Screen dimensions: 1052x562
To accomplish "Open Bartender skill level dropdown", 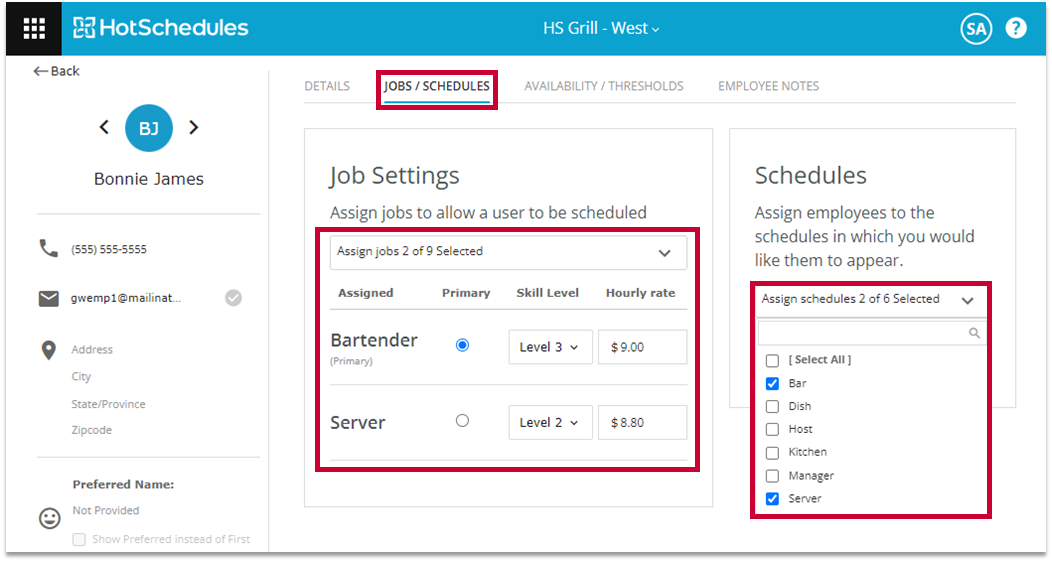I will click(x=550, y=347).
